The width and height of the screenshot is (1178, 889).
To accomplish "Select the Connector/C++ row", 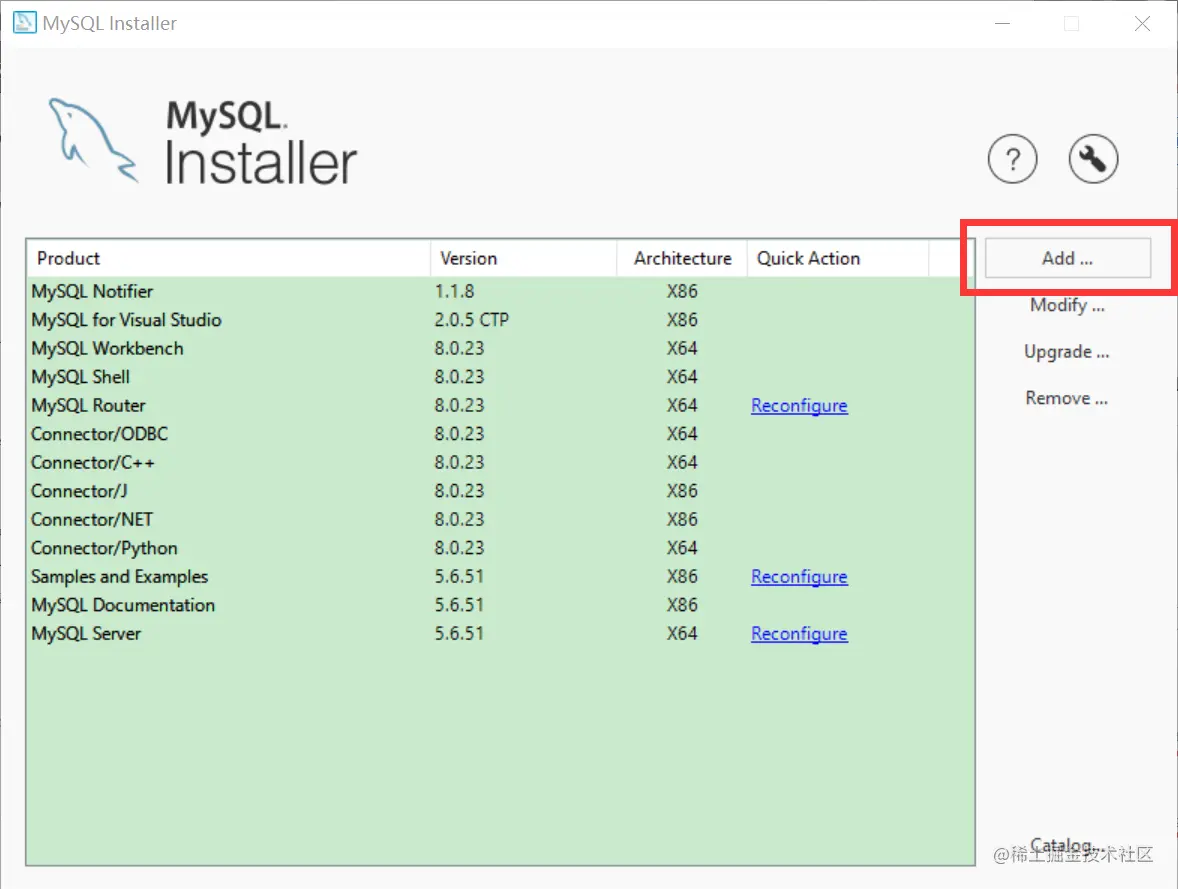I will [x=500, y=463].
